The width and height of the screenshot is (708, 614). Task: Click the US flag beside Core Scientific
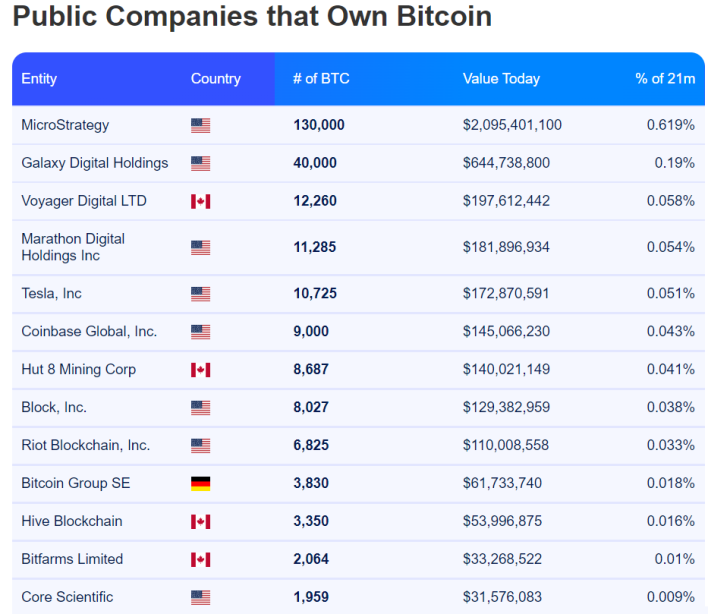pos(200,597)
